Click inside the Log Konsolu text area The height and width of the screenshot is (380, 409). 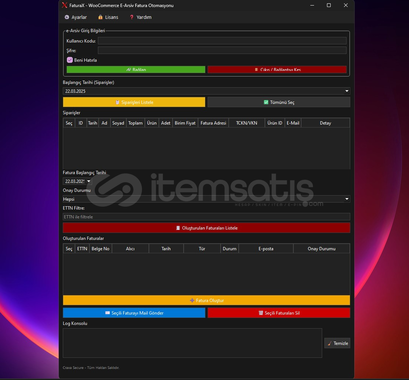(x=192, y=343)
